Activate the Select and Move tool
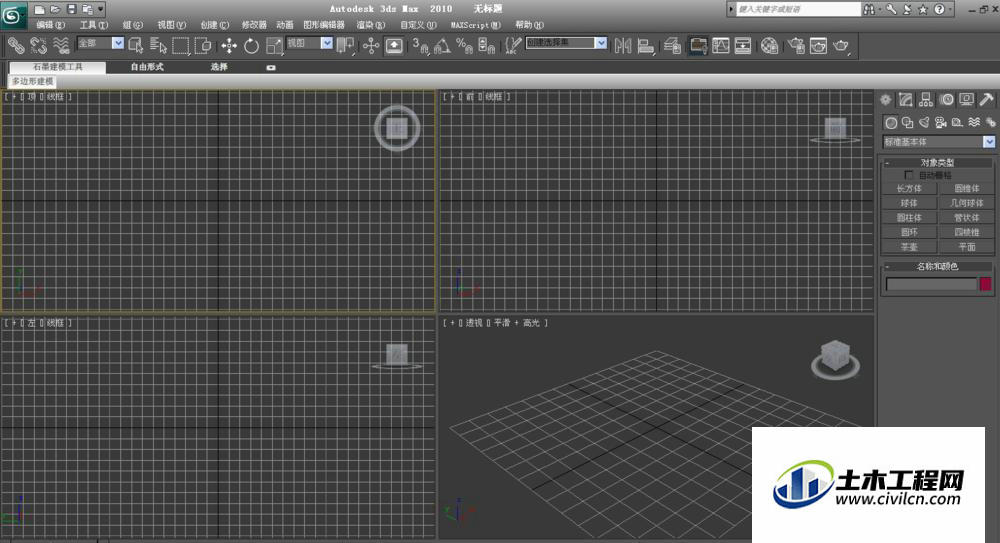This screenshot has height=543, width=1000. click(229, 45)
